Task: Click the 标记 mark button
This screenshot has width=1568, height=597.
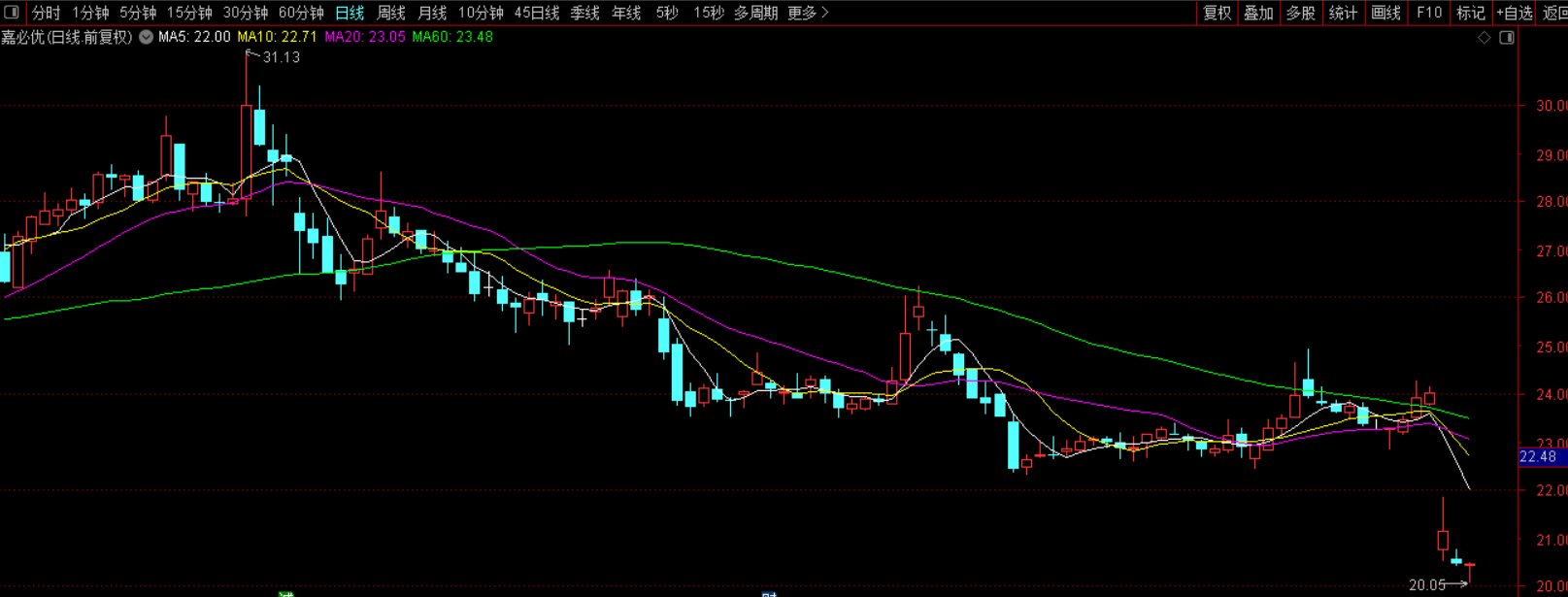Action: coord(1470,13)
